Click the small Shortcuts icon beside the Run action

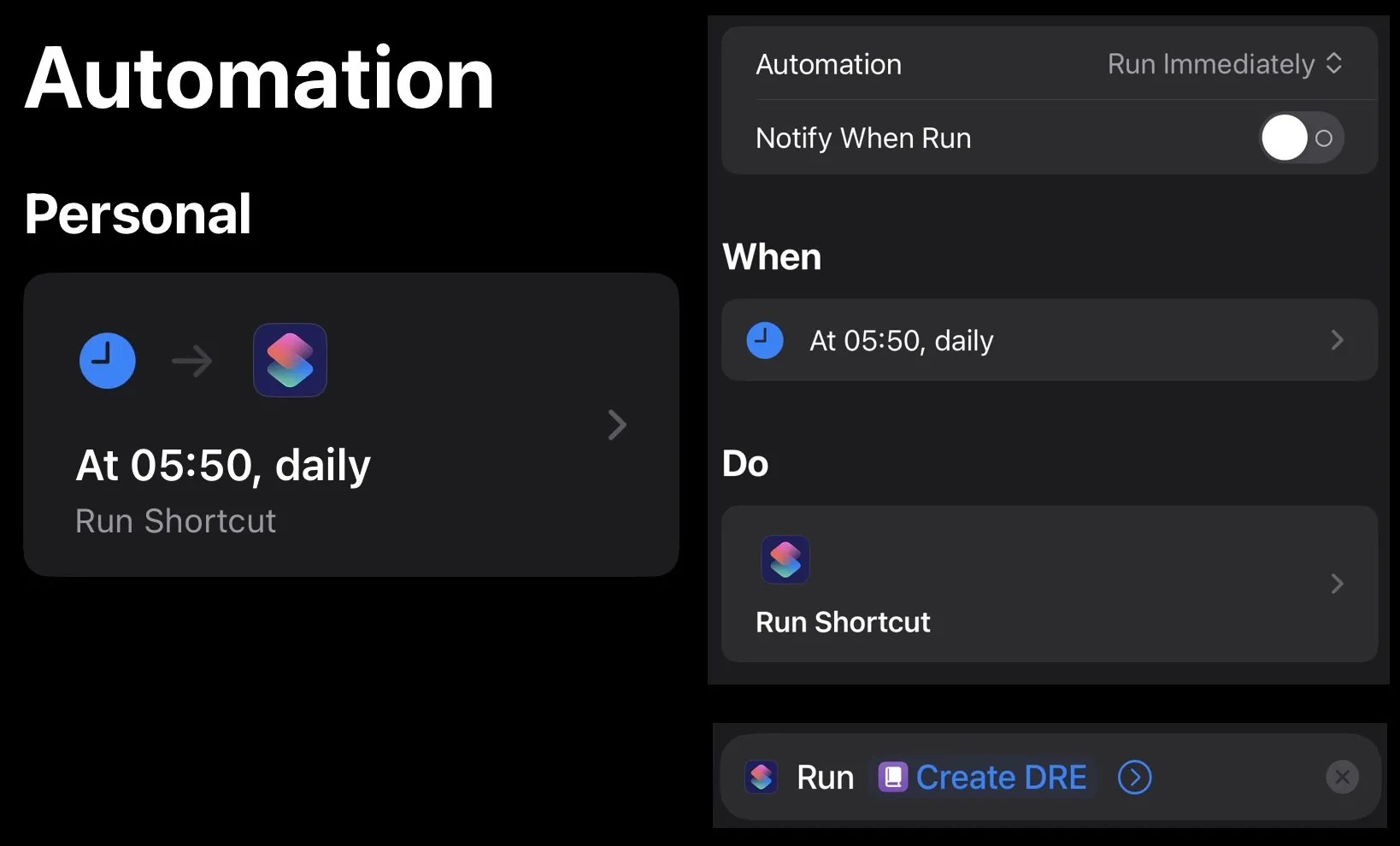[x=761, y=778]
